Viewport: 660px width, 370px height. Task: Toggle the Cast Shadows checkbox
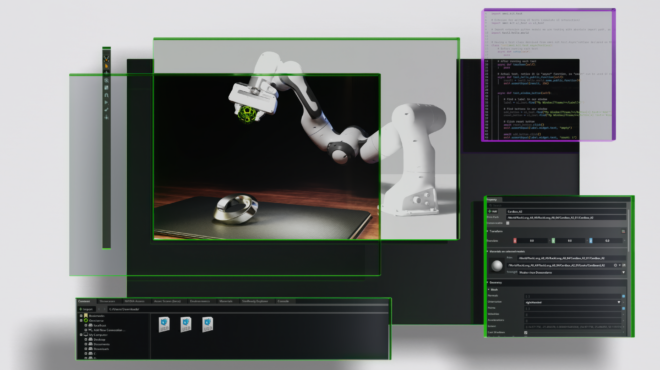pyautogui.click(x=526, y=333)
